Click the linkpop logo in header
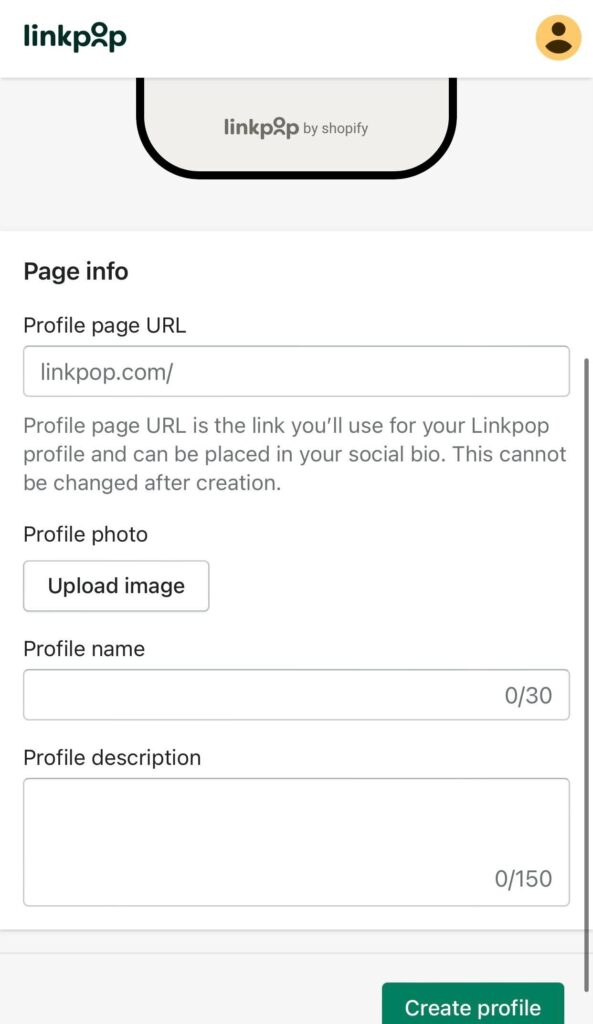Screen dimensions: 593x1024 (x=75, y=37)
